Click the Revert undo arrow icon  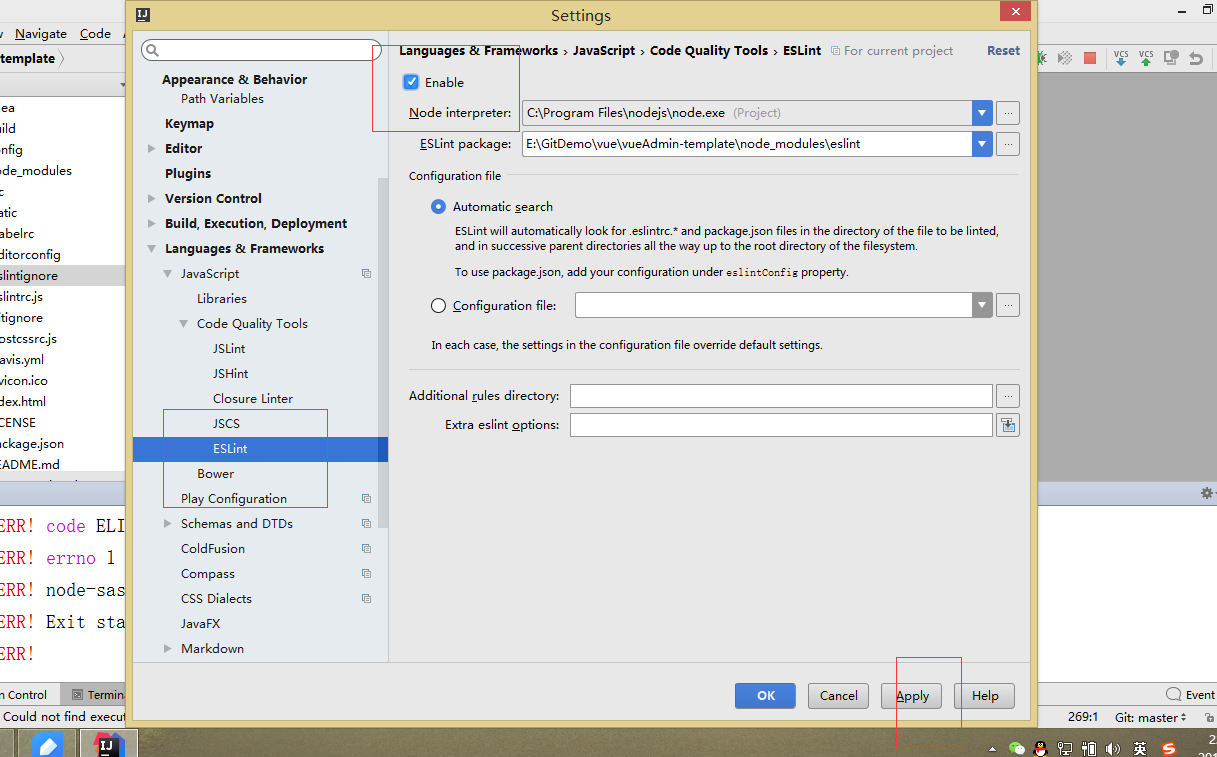click(x=1196, y=59)
